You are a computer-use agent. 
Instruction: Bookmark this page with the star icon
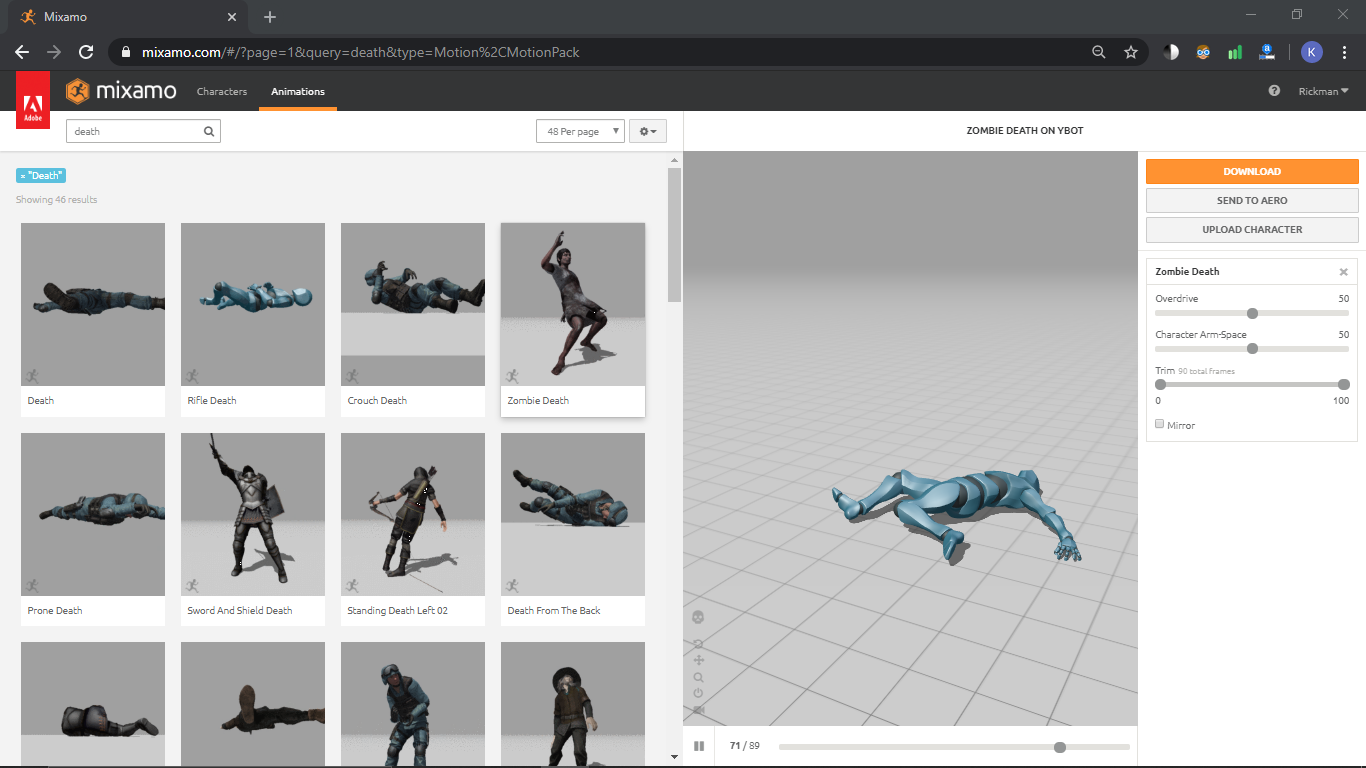point(1131,52)
